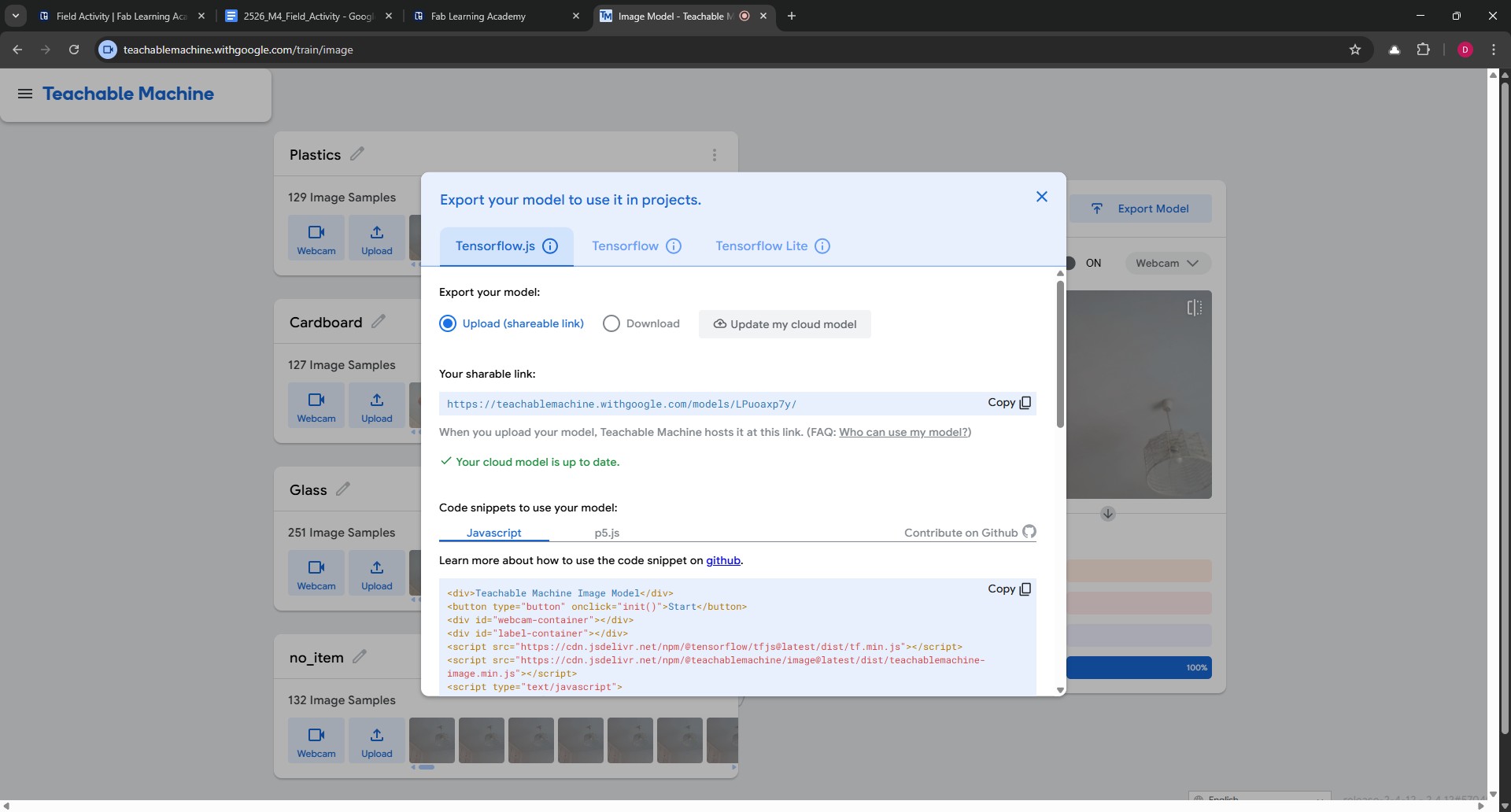1511x812 pixels.
Task: Open the Who can use my model link
Action: [903, 432]
